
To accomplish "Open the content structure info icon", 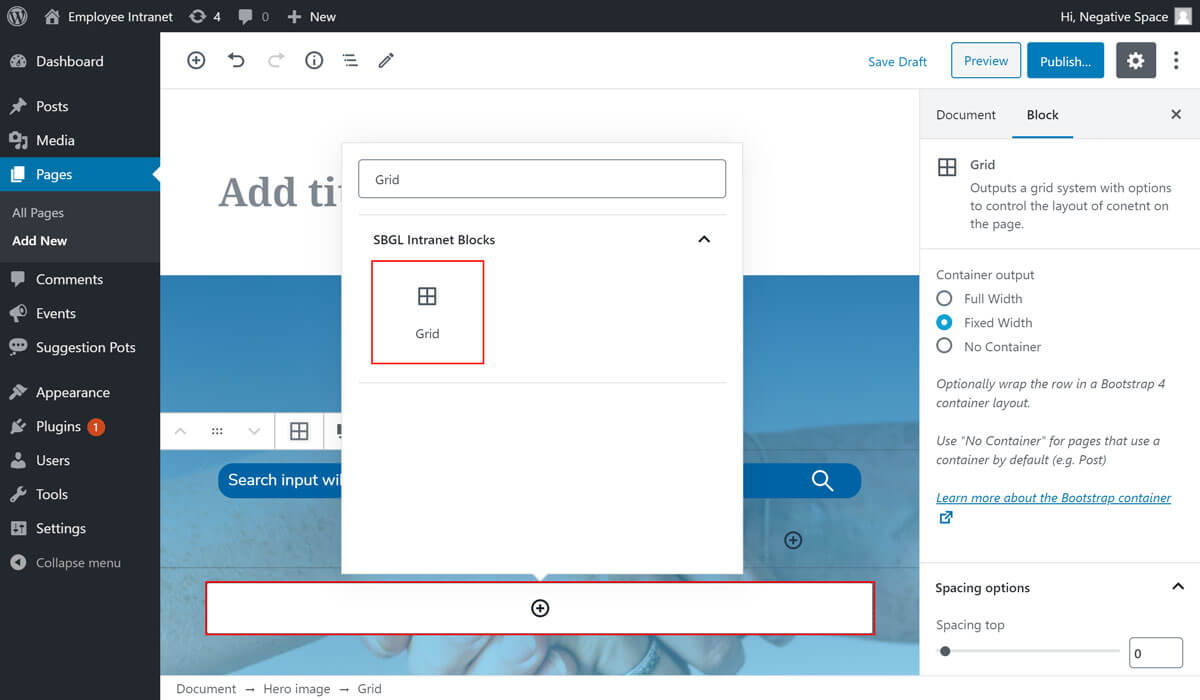I will point(314,61).
